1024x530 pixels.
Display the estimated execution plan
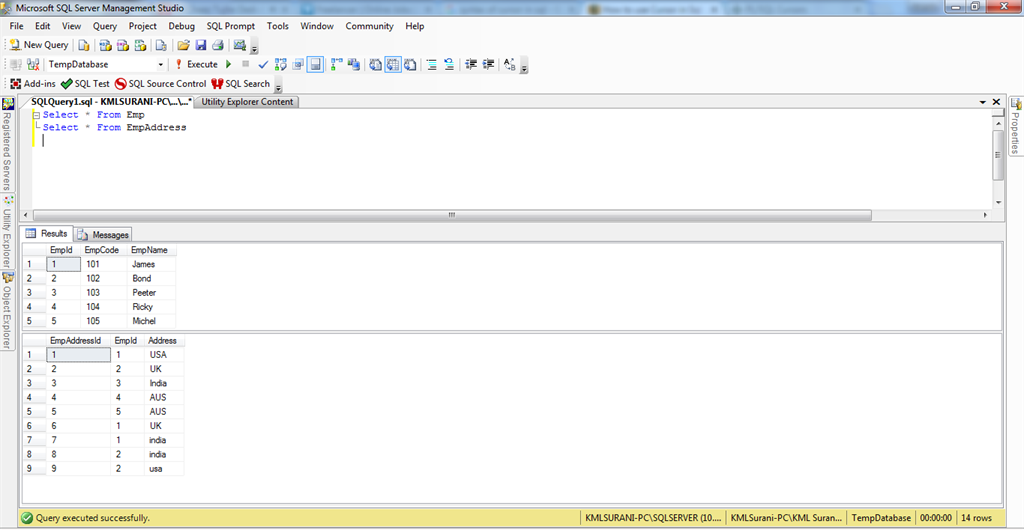point(281,65)
